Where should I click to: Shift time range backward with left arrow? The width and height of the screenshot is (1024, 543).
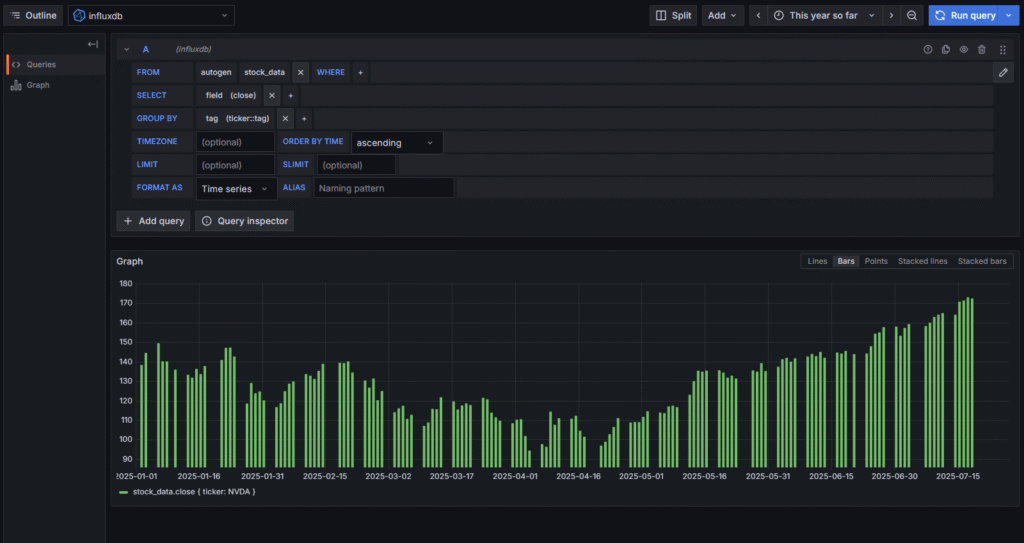(759, 15)
